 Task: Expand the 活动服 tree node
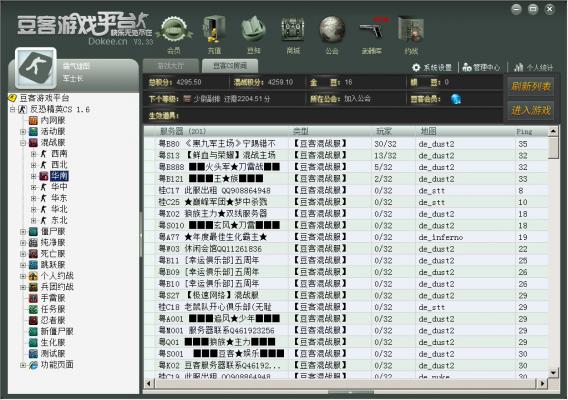(23, 132)
